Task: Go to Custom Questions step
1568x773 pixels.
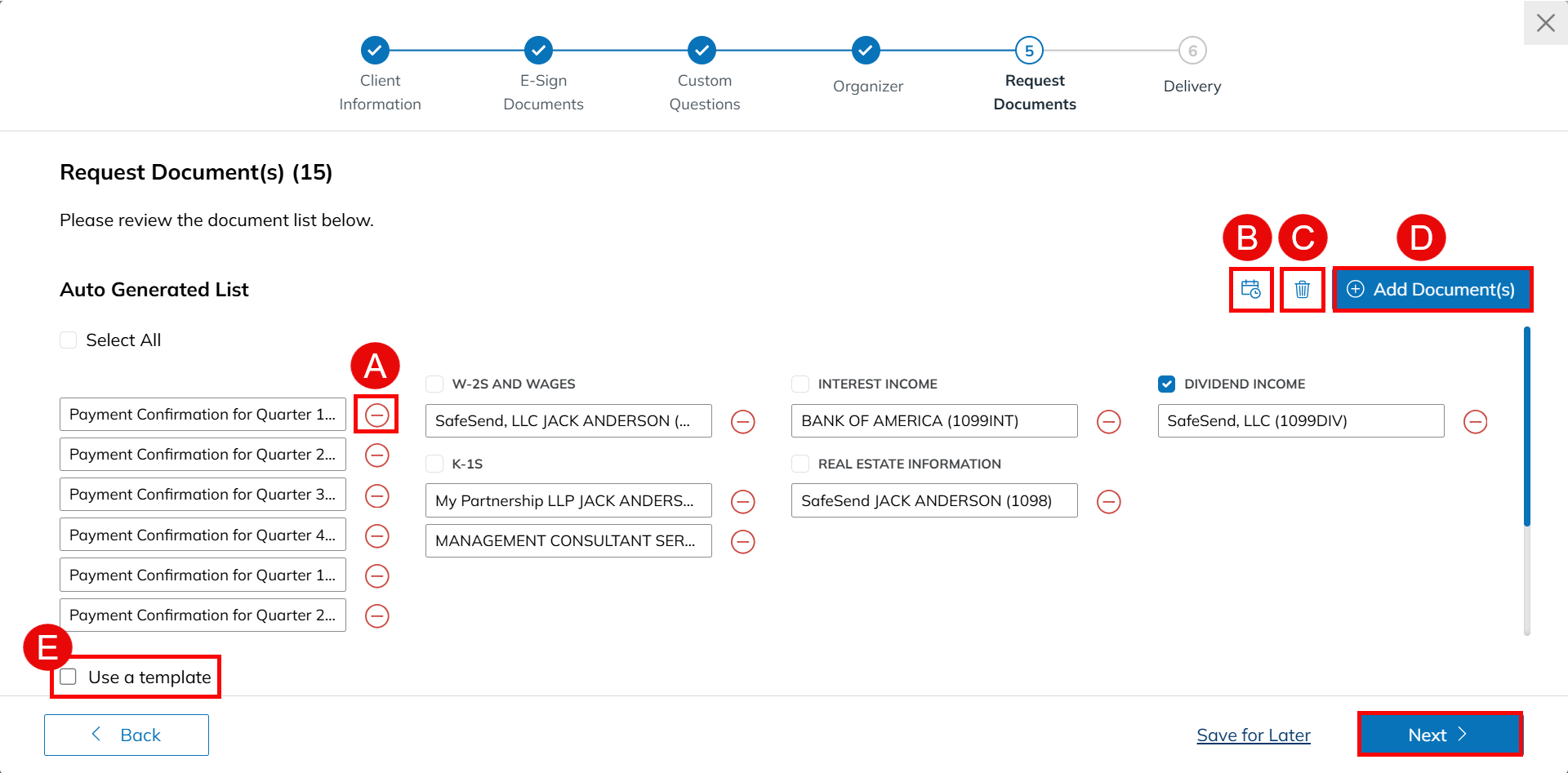Action: (702, 51)
